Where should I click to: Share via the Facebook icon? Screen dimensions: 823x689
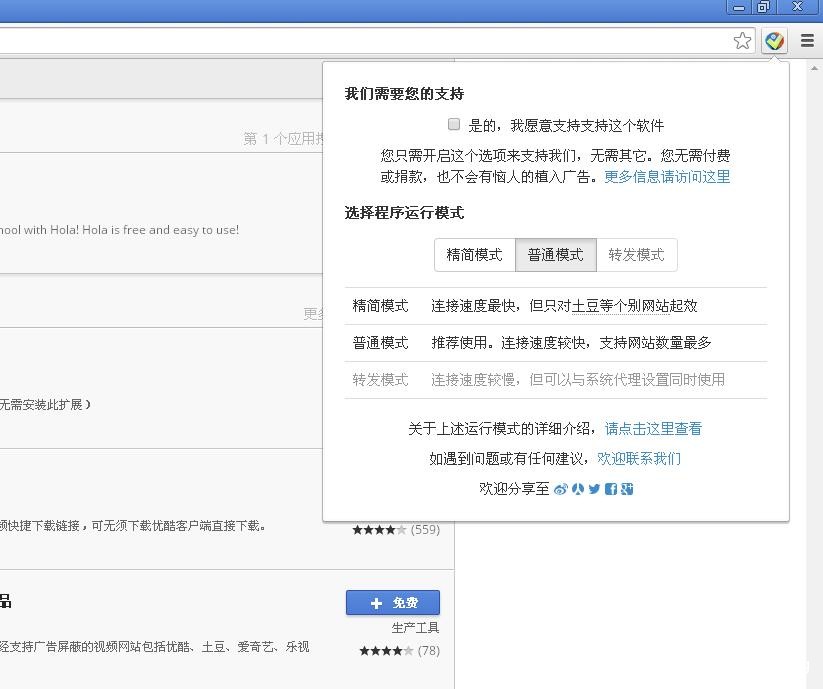(611, 489)
